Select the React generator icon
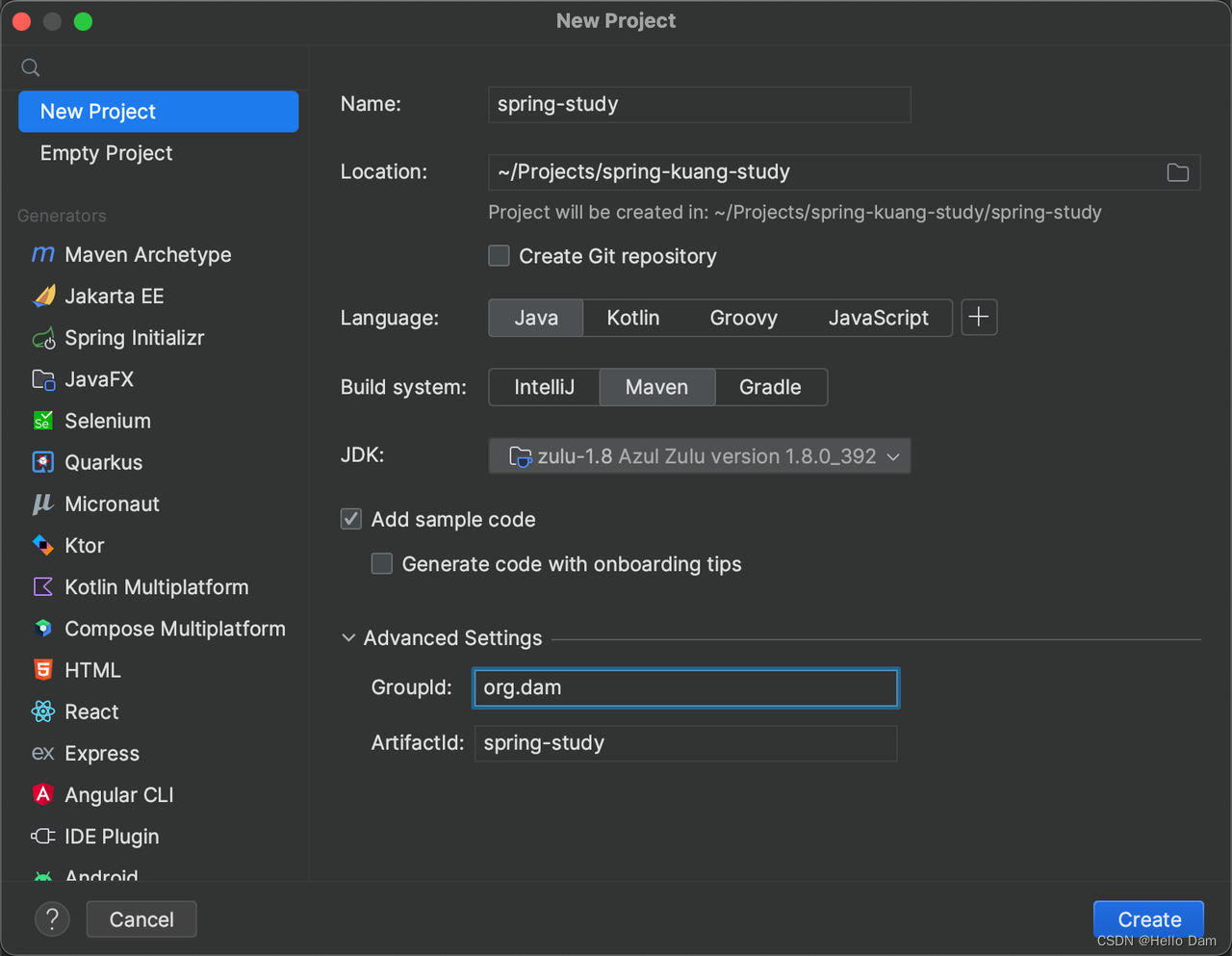1232x956 pixels. coord(43,711)
